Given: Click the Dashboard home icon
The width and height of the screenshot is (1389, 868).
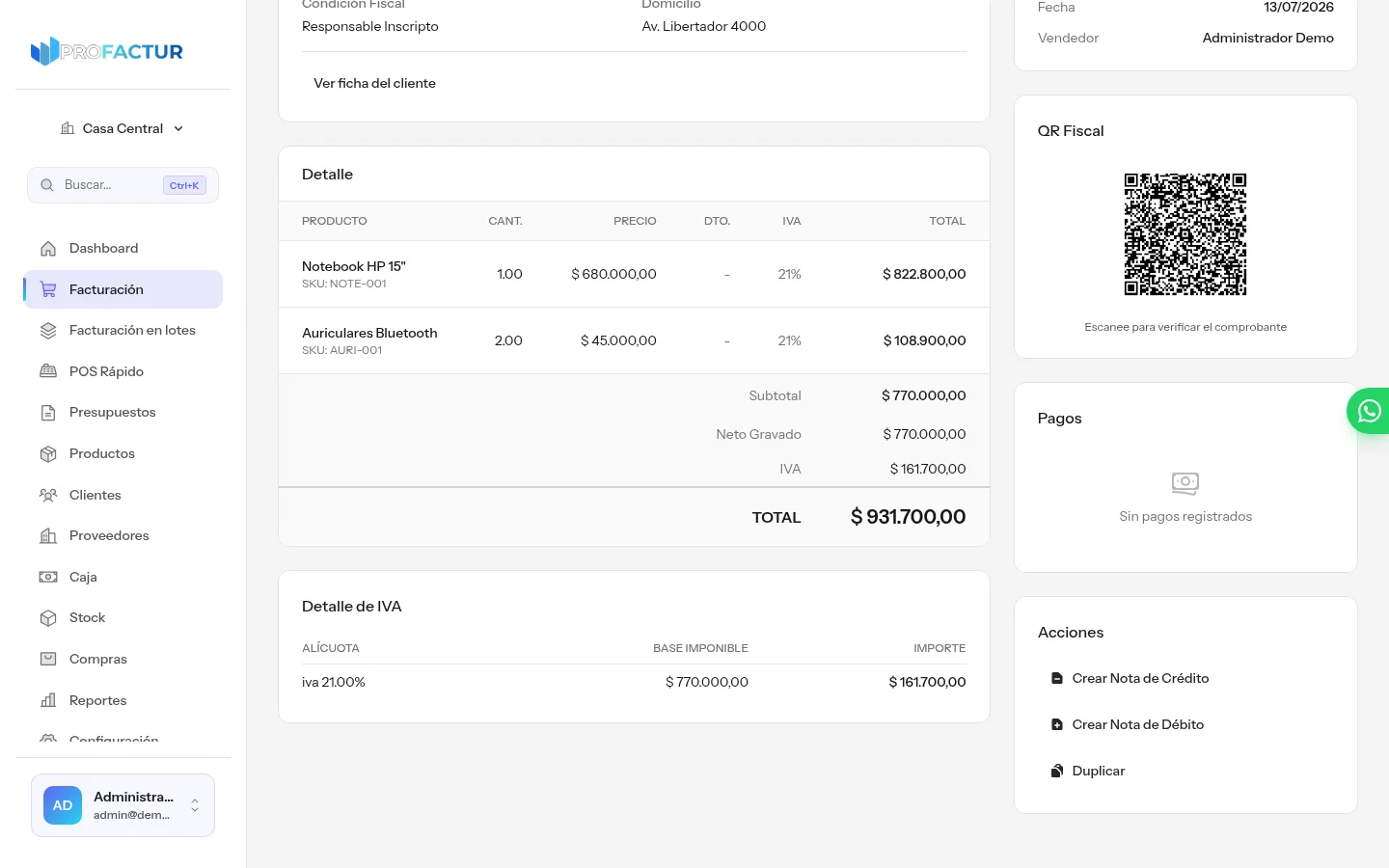Looking at the screenshot, I should click(48, 249).
